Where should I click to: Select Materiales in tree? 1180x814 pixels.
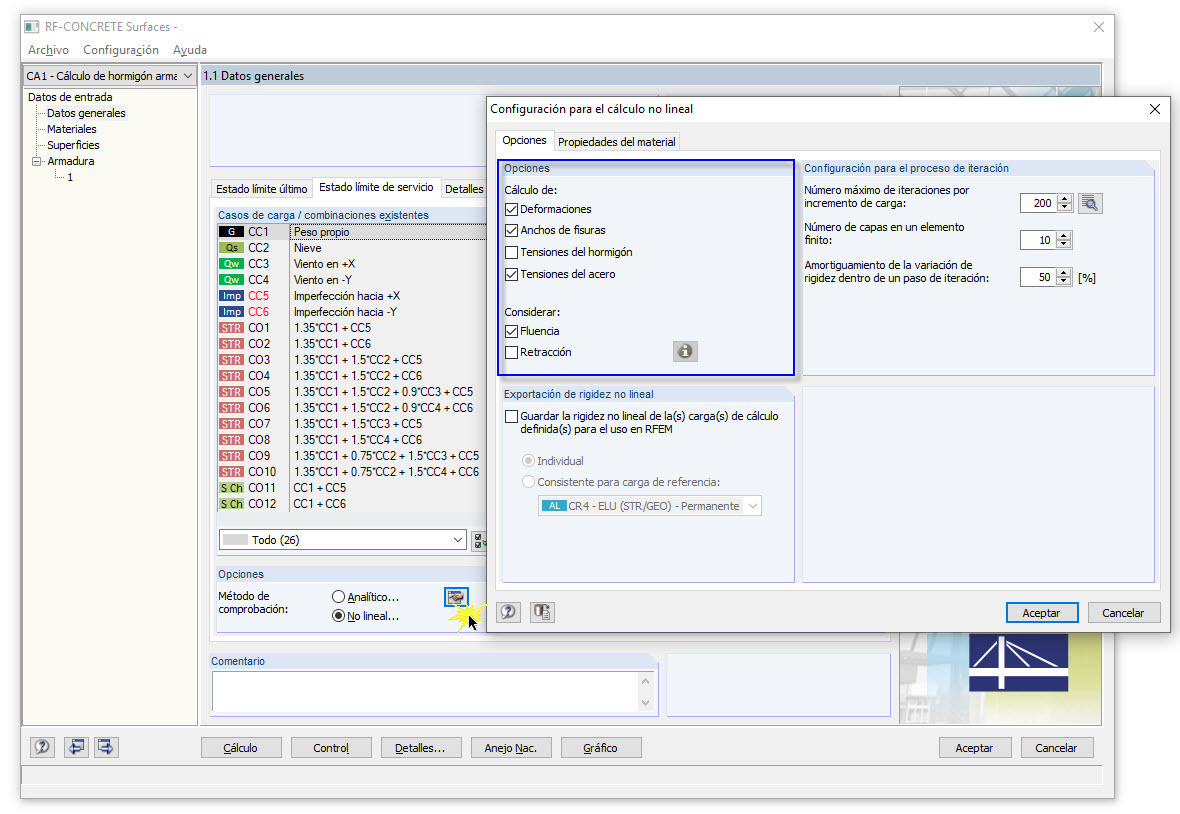click(x=71, y=129)
